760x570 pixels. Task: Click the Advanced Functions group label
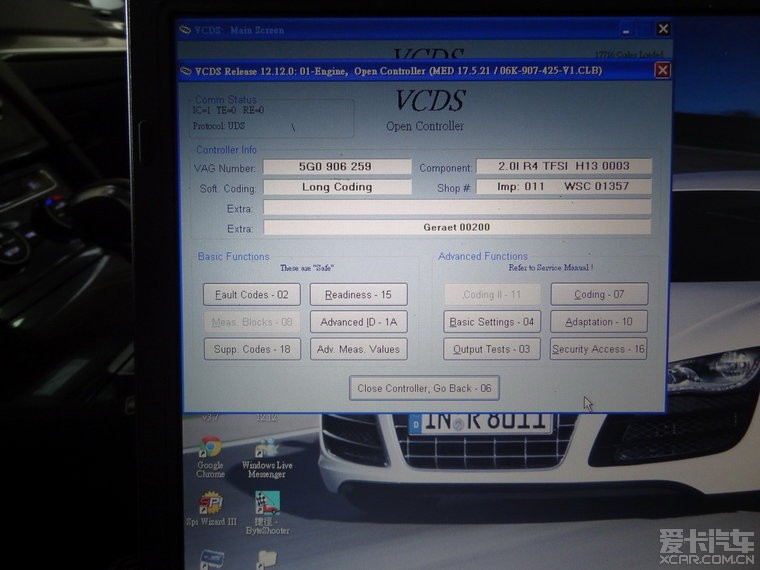483,256
